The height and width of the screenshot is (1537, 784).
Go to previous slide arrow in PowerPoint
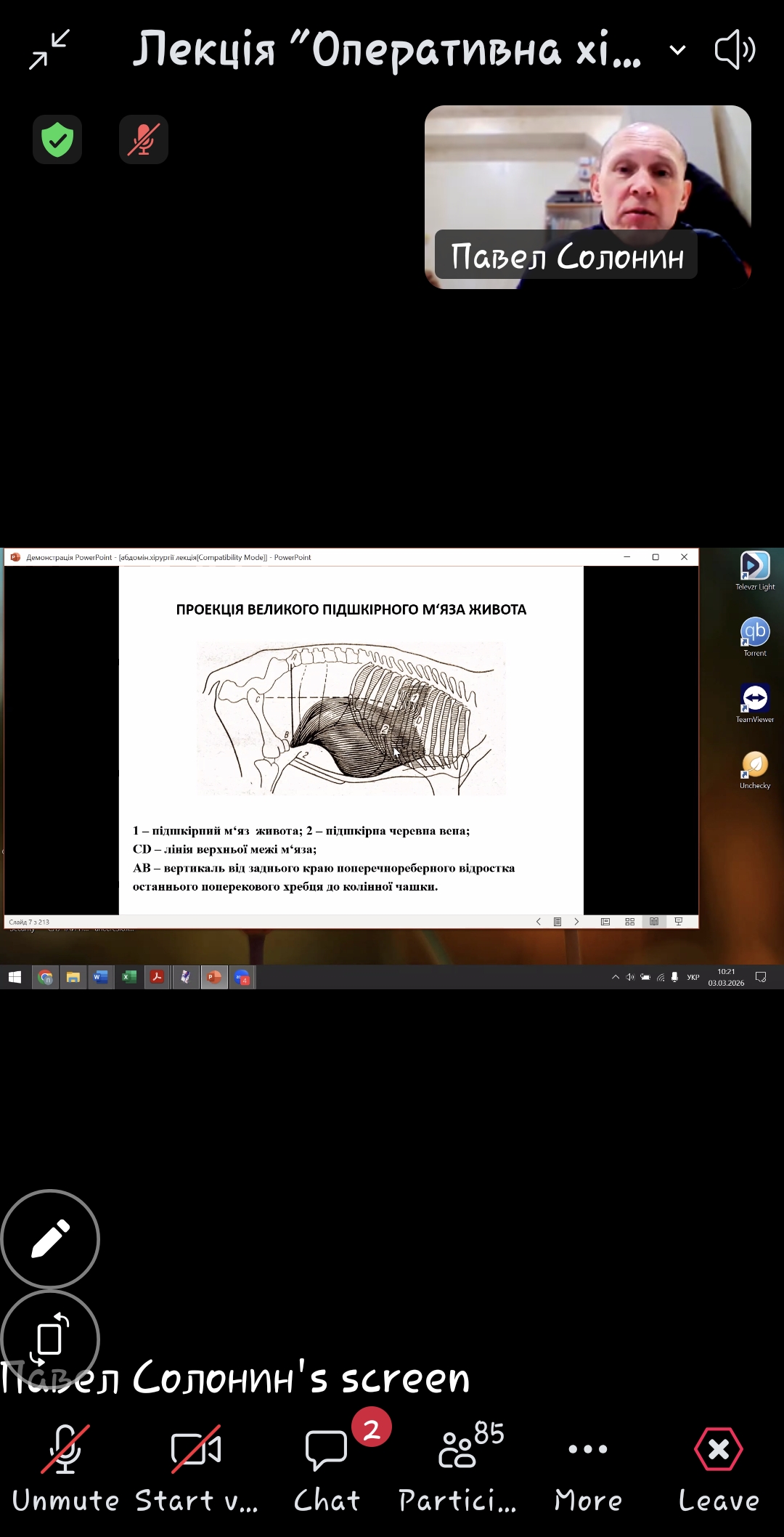538,922
